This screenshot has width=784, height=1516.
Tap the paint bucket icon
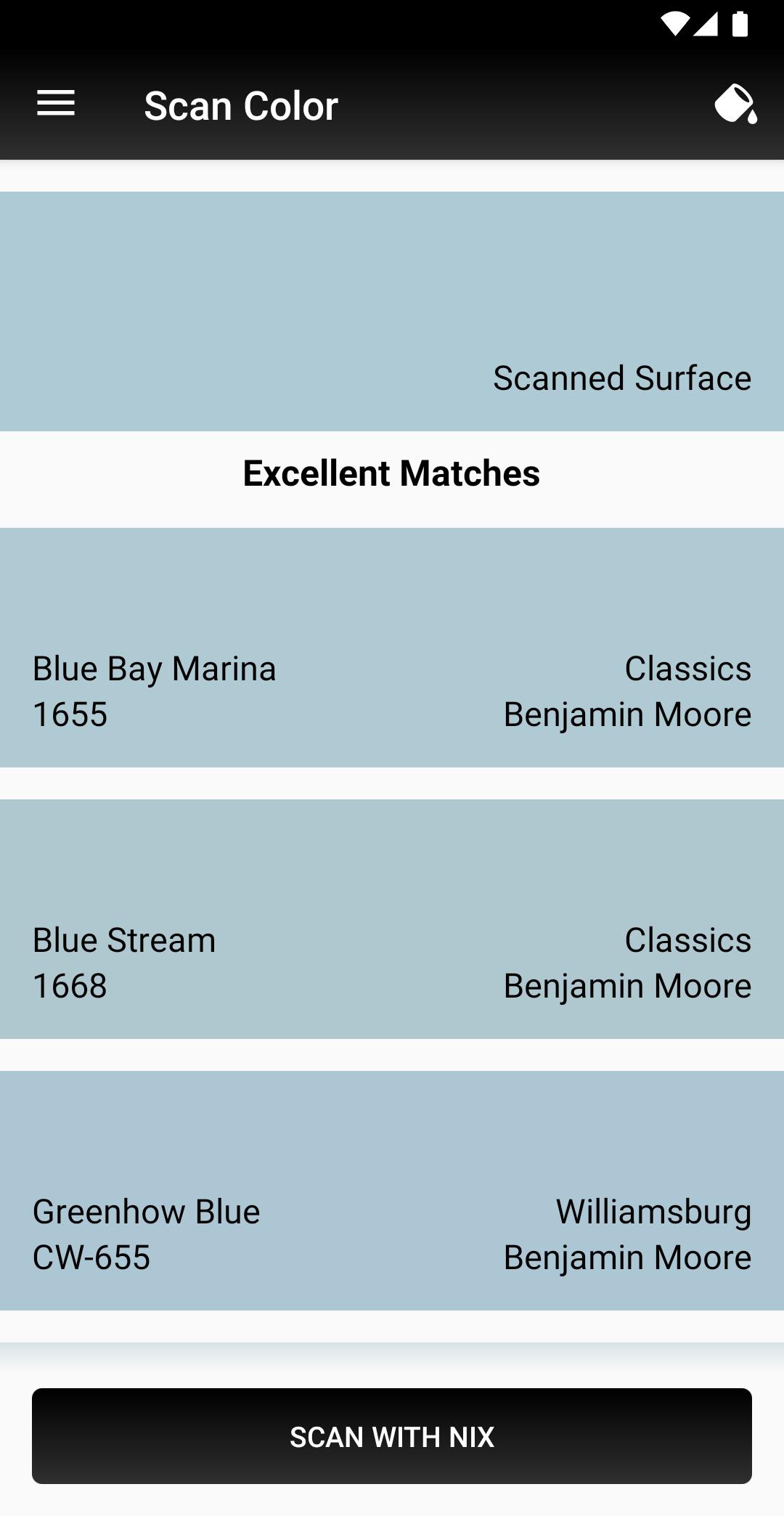736,105
